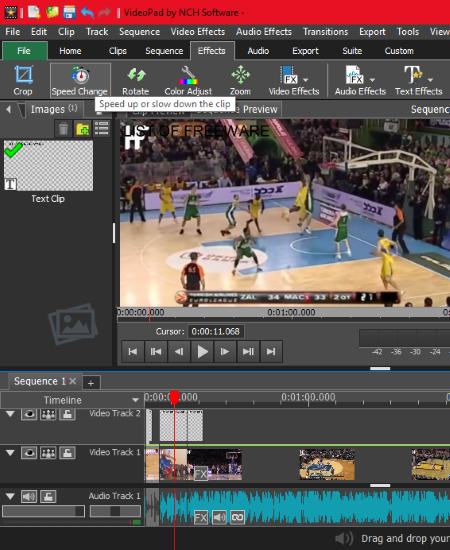The height and width of the screenshot is (550, 450).
Task: Click FX icon on Video Track 1 clip
Action: 201,474
